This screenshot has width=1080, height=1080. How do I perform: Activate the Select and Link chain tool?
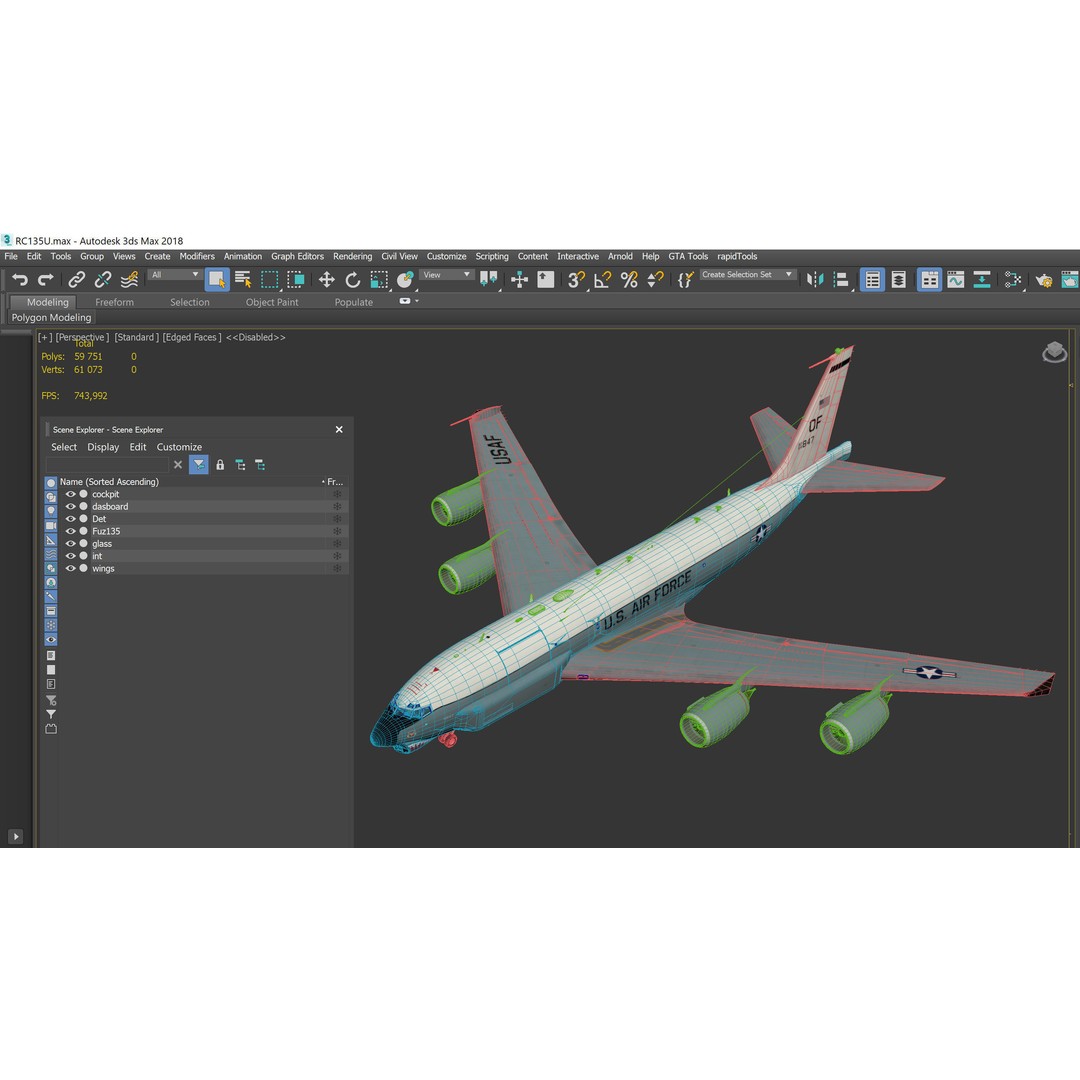pyautogui.click(x=76, y=280)
